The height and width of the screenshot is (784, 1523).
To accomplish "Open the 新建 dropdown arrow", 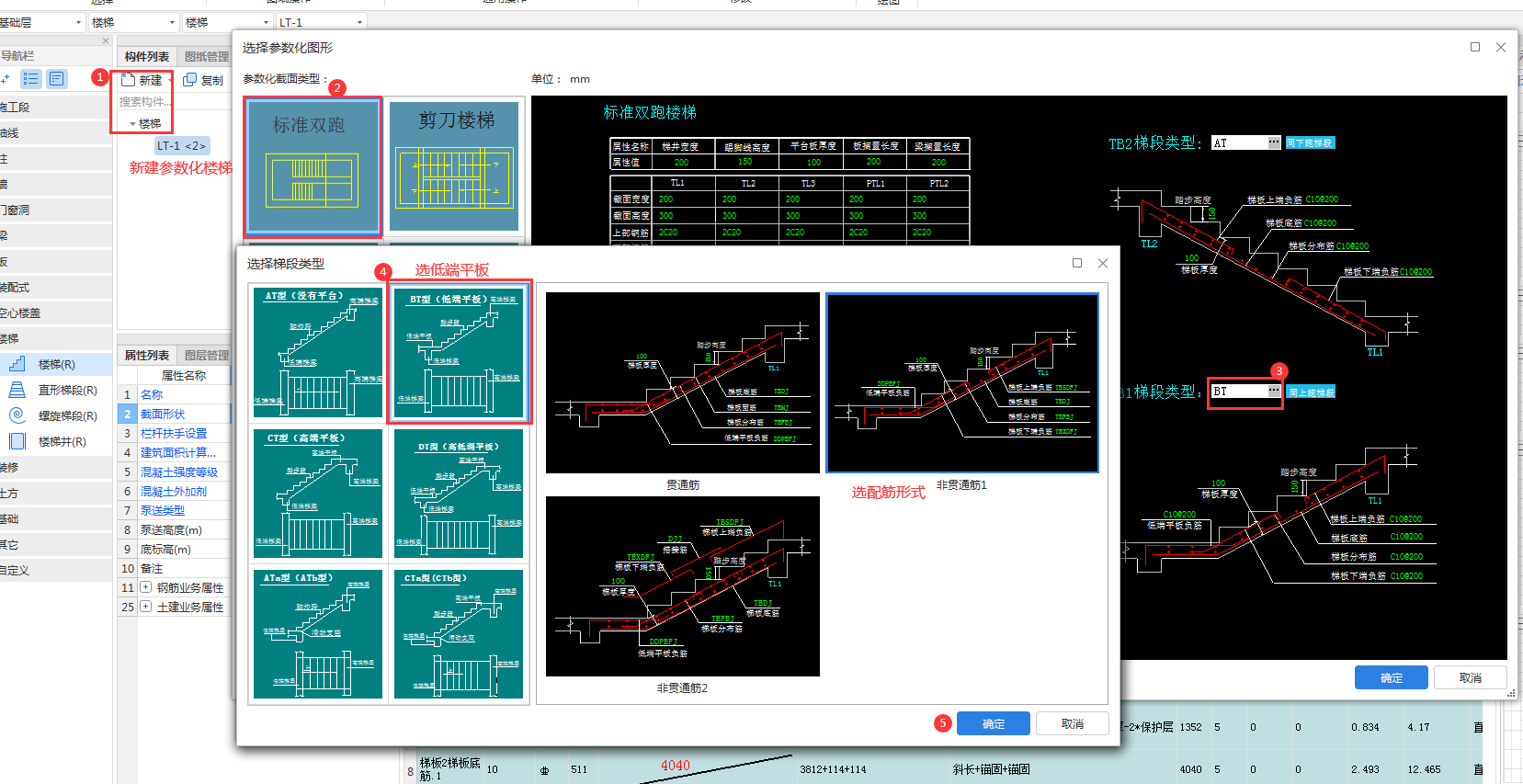I will coord(170,81).
